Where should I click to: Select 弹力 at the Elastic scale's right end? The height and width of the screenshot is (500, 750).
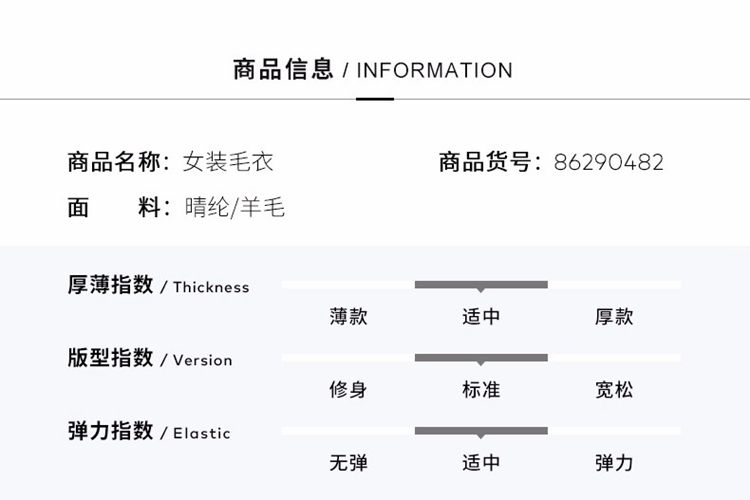(614, 463)
